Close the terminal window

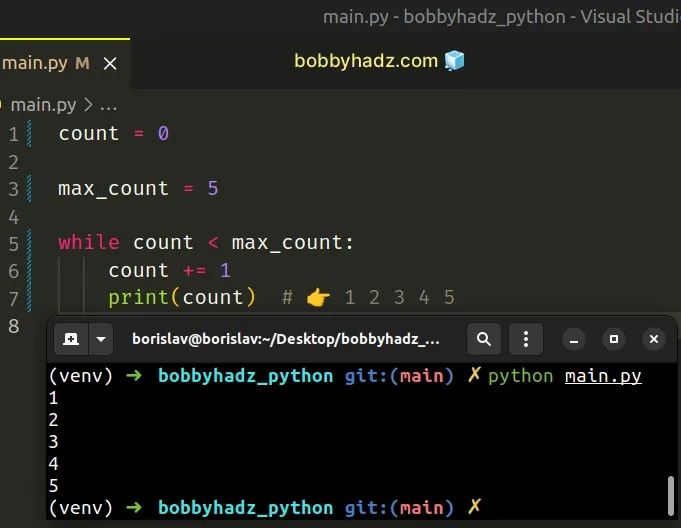(654, 339)
